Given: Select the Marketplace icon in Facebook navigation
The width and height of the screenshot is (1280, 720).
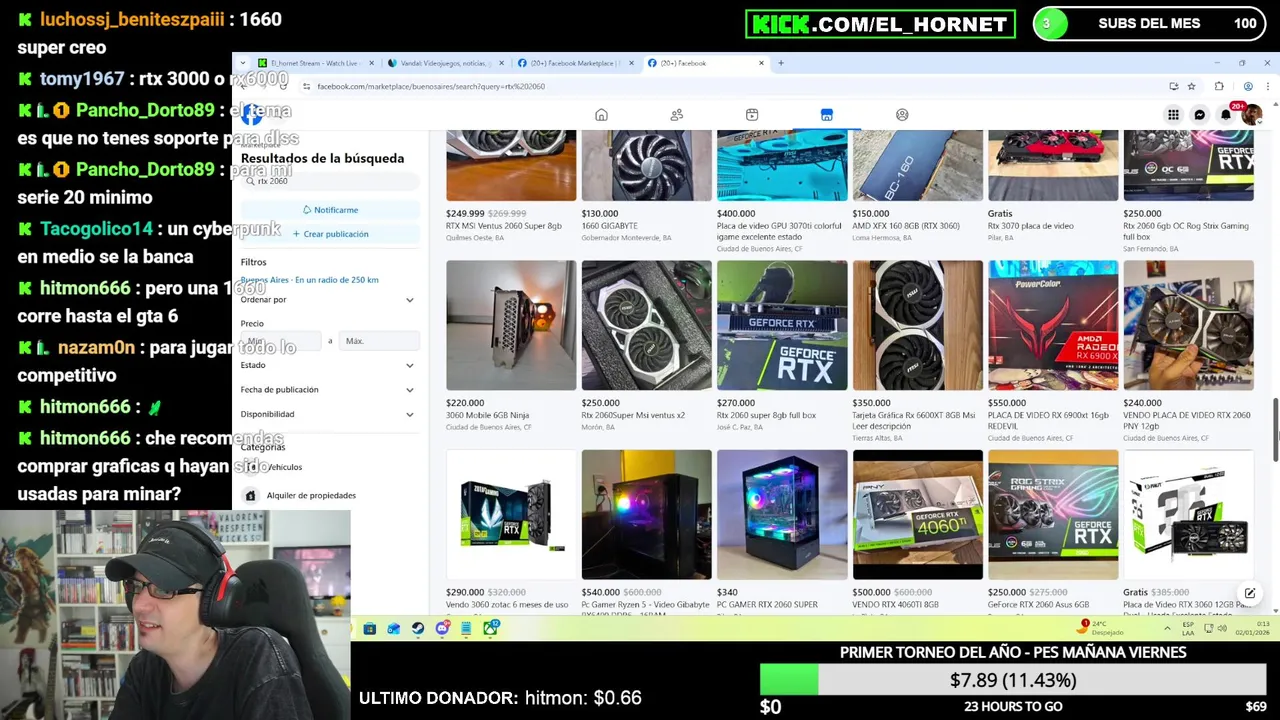Looking at the screenshot, I should (x=827, y=115).
